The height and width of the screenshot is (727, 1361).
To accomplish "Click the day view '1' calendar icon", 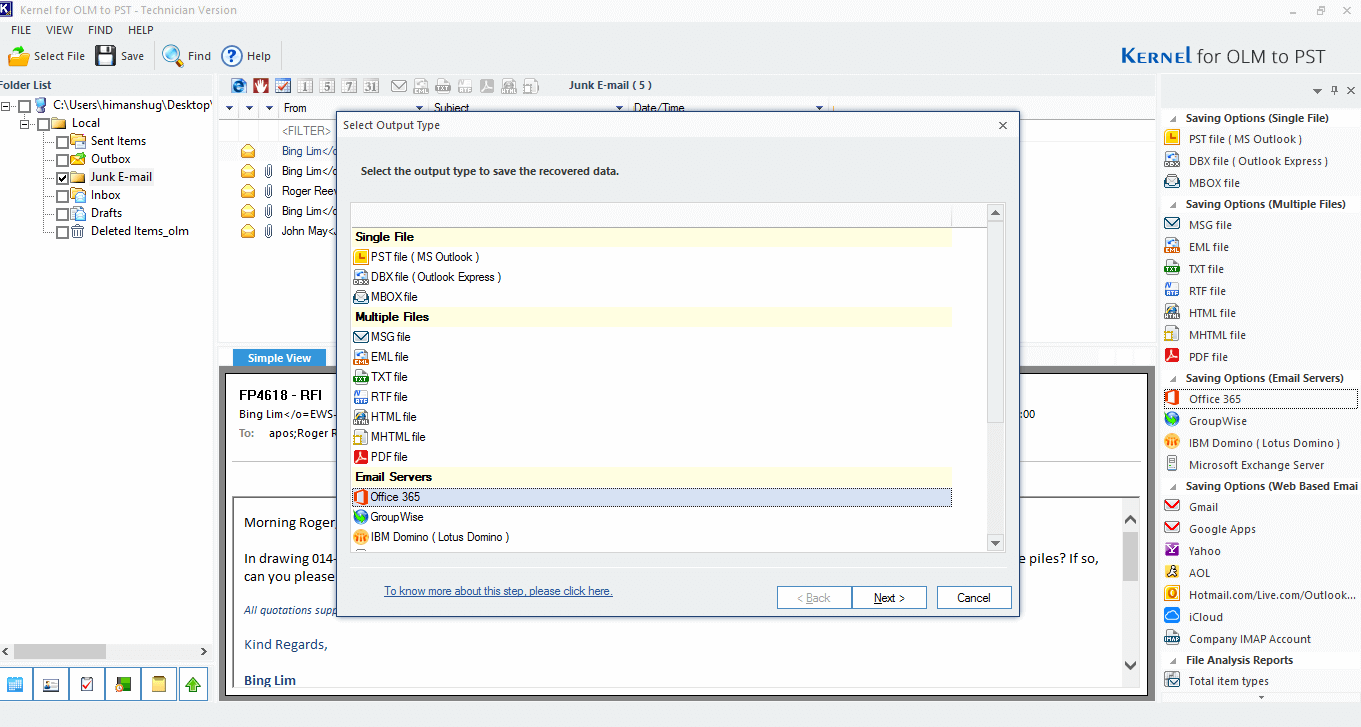I will (x=305, y=86).
